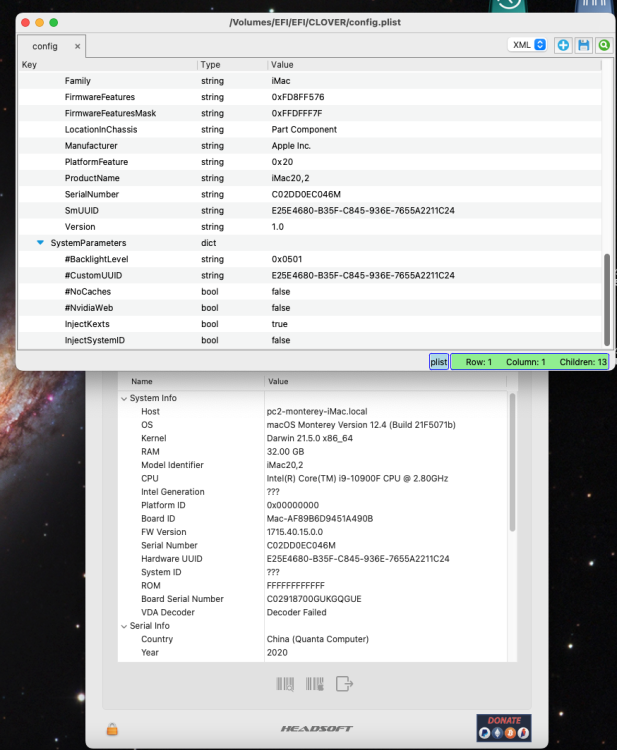This screenshot has height=750, width=617.
Task: Click the first barcode icon in Hackintool
Action: tap(285, 684)
